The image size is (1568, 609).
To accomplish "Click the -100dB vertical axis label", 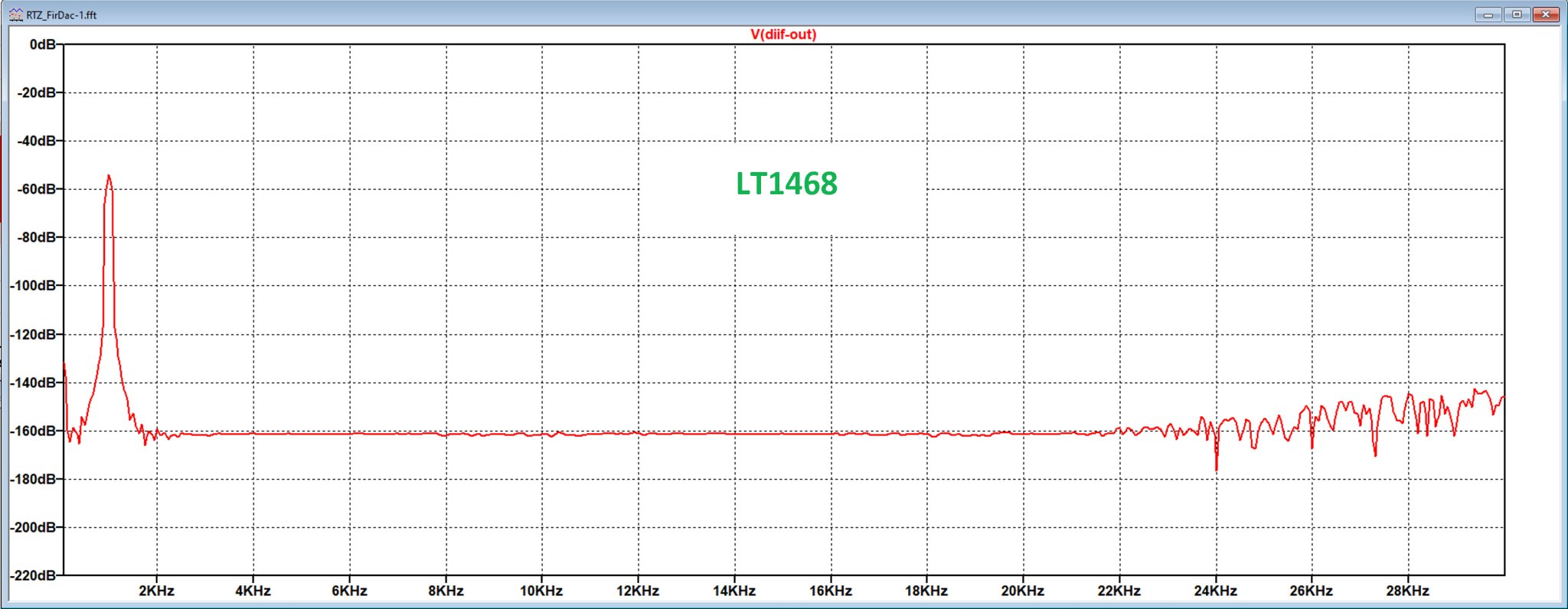I will pyautogui.click(x=33, y=286).
